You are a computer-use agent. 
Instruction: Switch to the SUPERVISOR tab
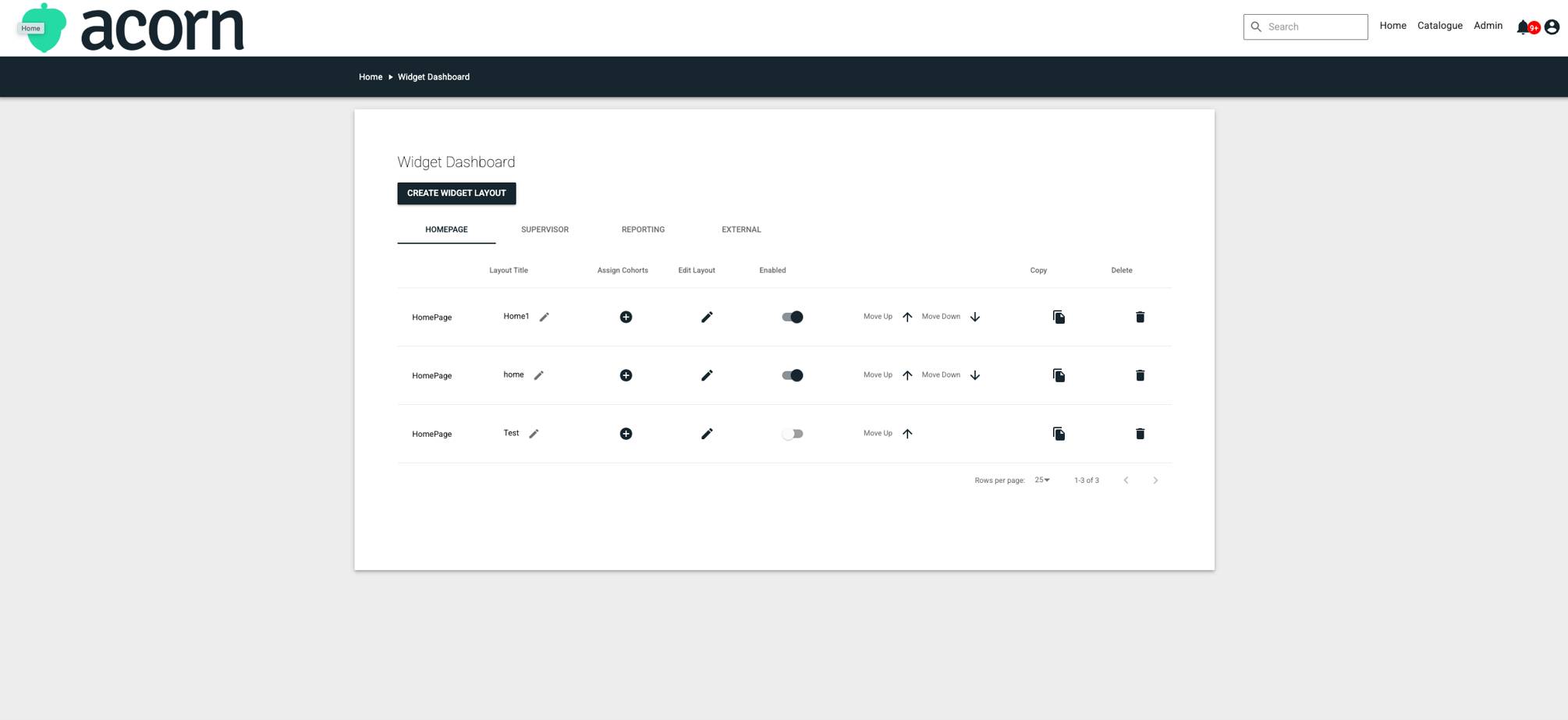545,229
